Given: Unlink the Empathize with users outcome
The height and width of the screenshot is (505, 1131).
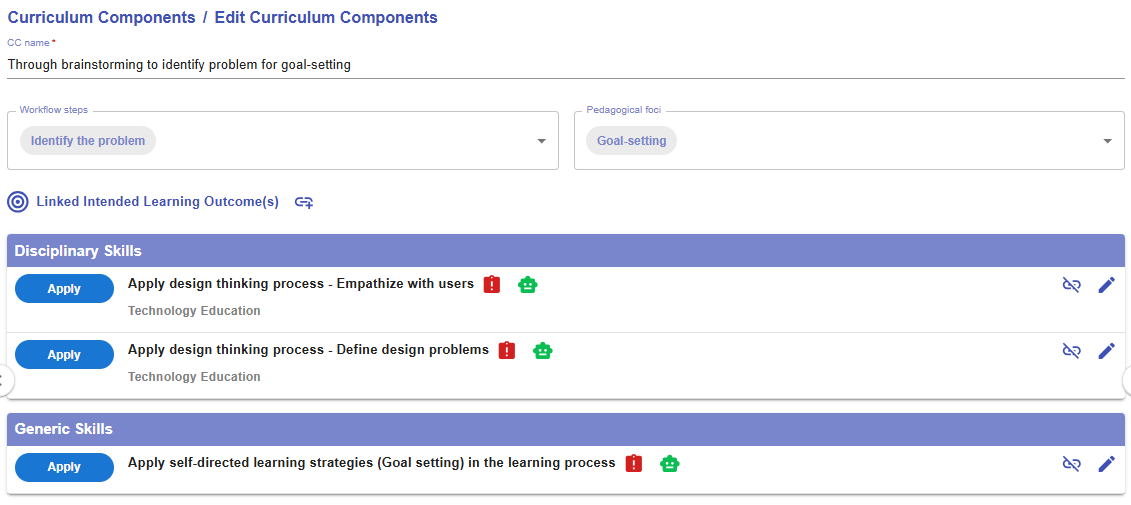Looking at the screenshot, I should click(1071, 285).
